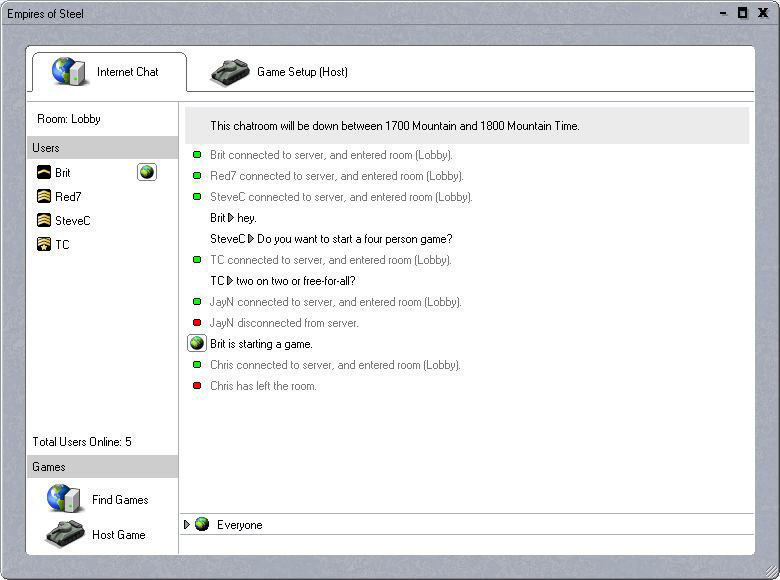Click 'JayN disconnected from server.' line

coord(284,323)
